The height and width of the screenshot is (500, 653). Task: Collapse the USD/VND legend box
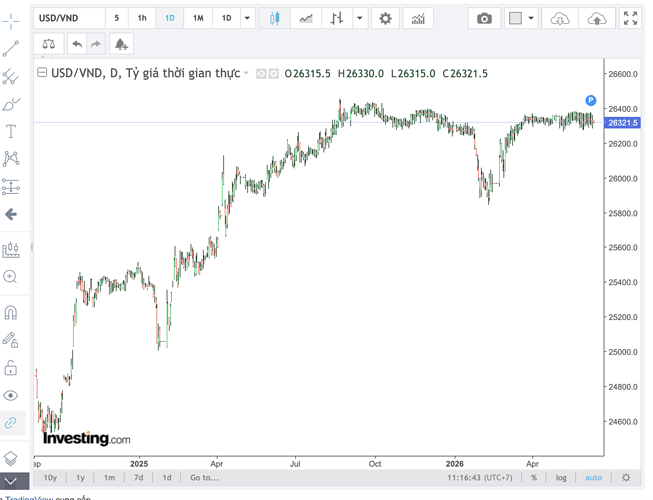pos(42,72)
